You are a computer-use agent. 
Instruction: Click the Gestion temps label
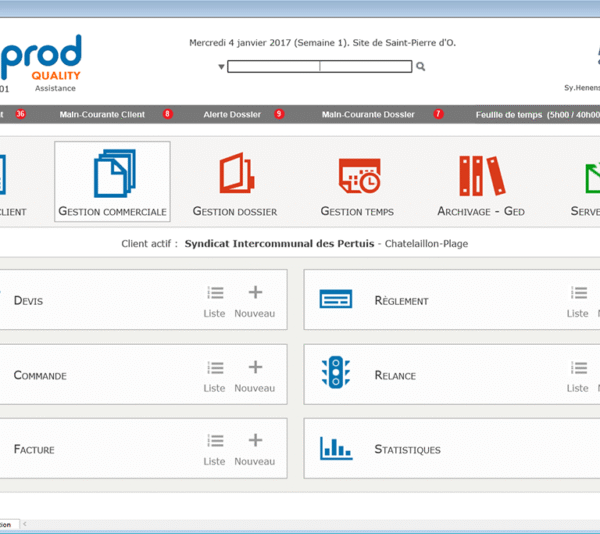tap(357, 212)
